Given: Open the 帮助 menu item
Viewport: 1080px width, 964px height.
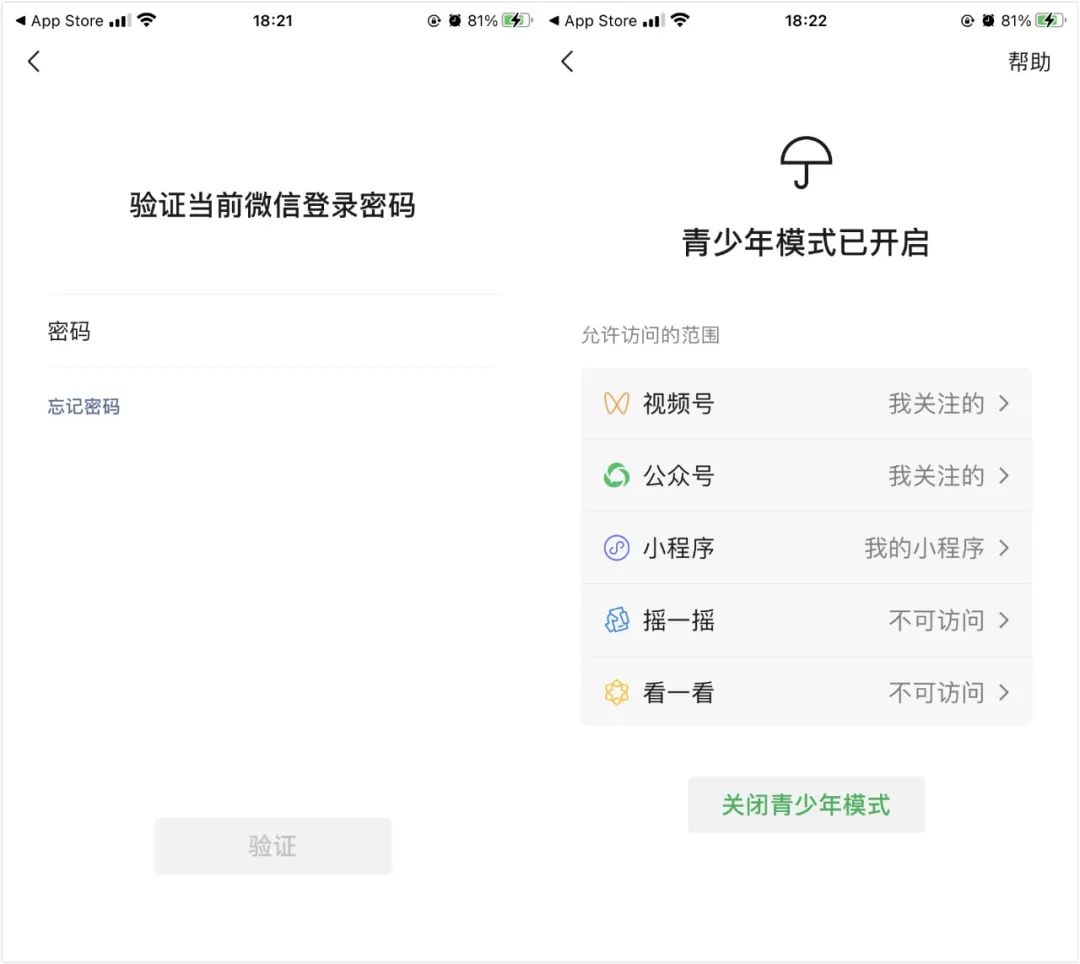Looking at the screenshot, I should click(x=1029, y=62).
